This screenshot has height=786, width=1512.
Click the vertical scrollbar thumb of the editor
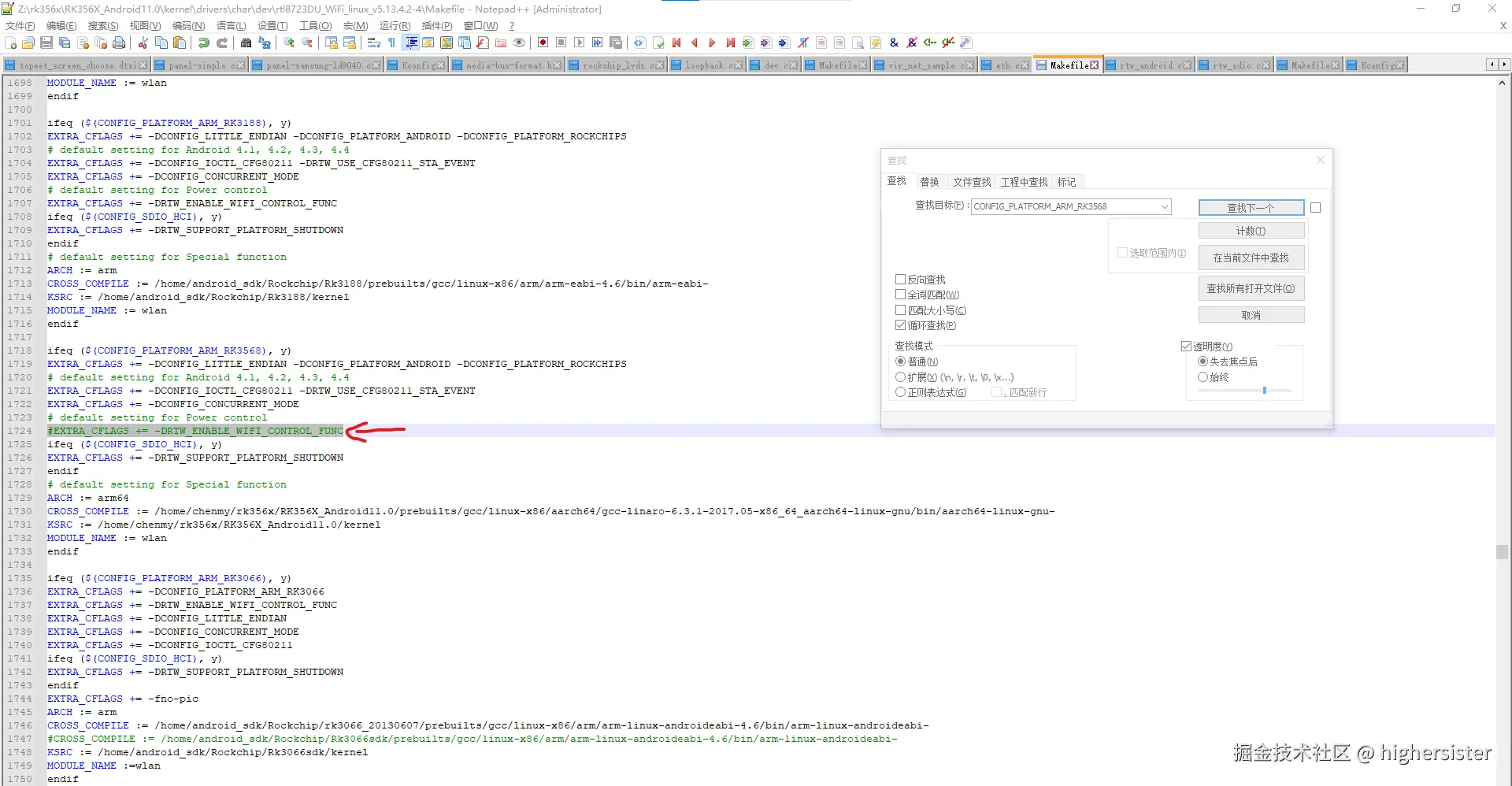click(1503, 552)
